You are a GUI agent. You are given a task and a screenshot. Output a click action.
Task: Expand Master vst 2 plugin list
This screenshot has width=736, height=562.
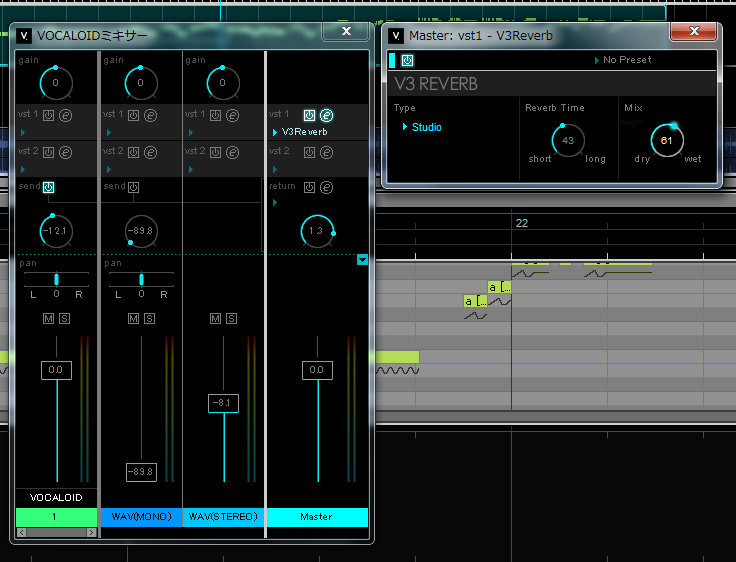(x=275, y=169)
